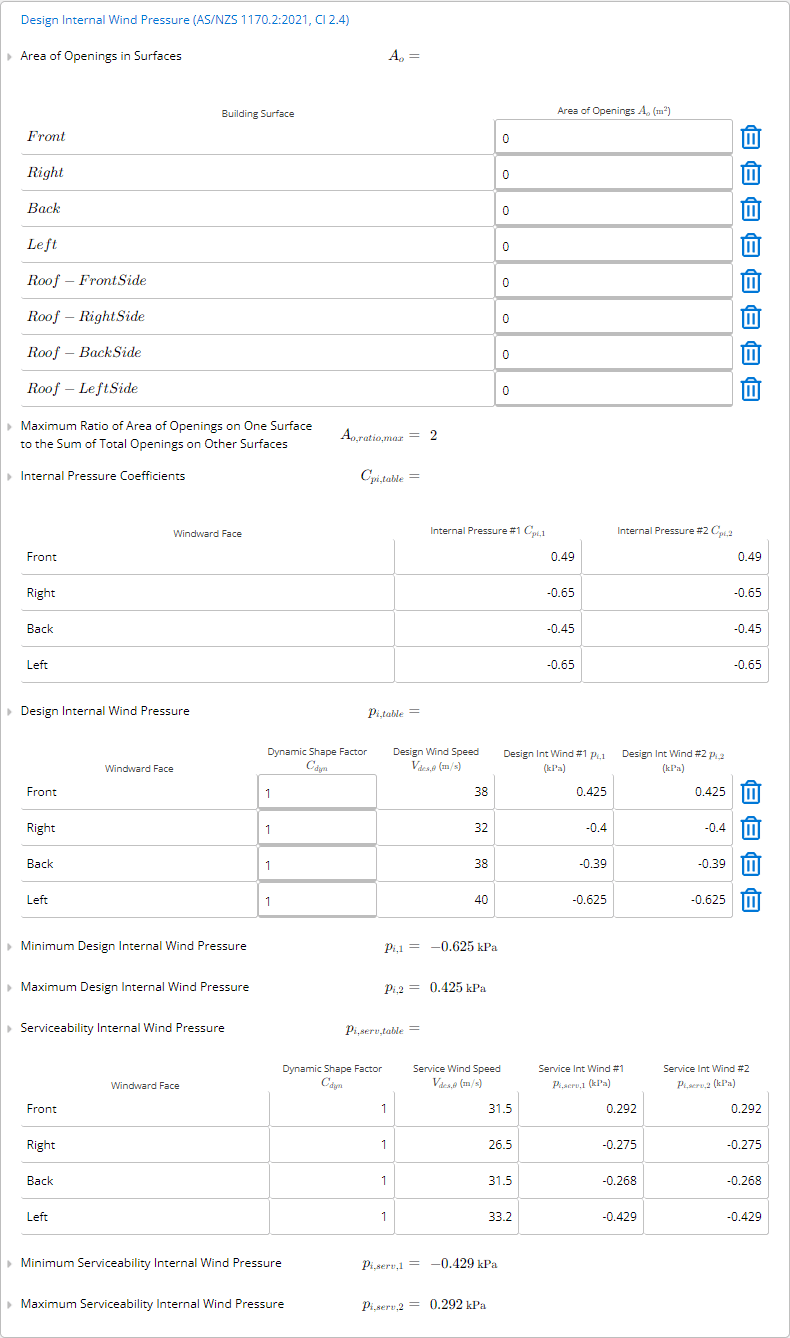This screenshot has height=1338, width=790.
Task: Click Building Surface column header
Action: click(x=258, y=114)
